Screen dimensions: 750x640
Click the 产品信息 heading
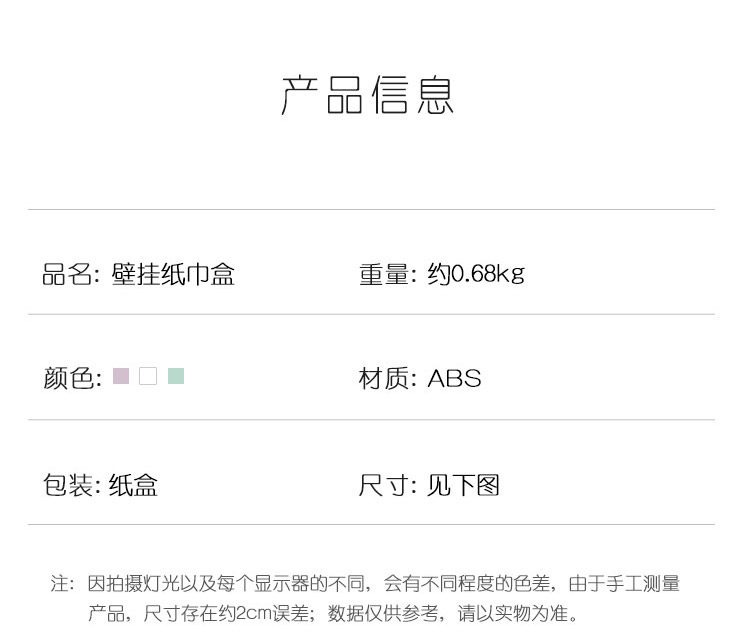coord(368,95)
